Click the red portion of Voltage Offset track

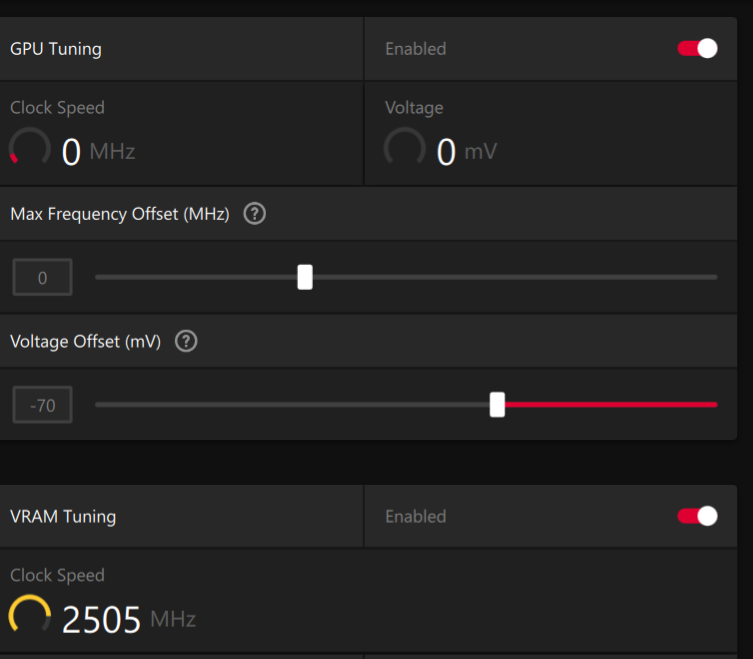coord(611,405)
